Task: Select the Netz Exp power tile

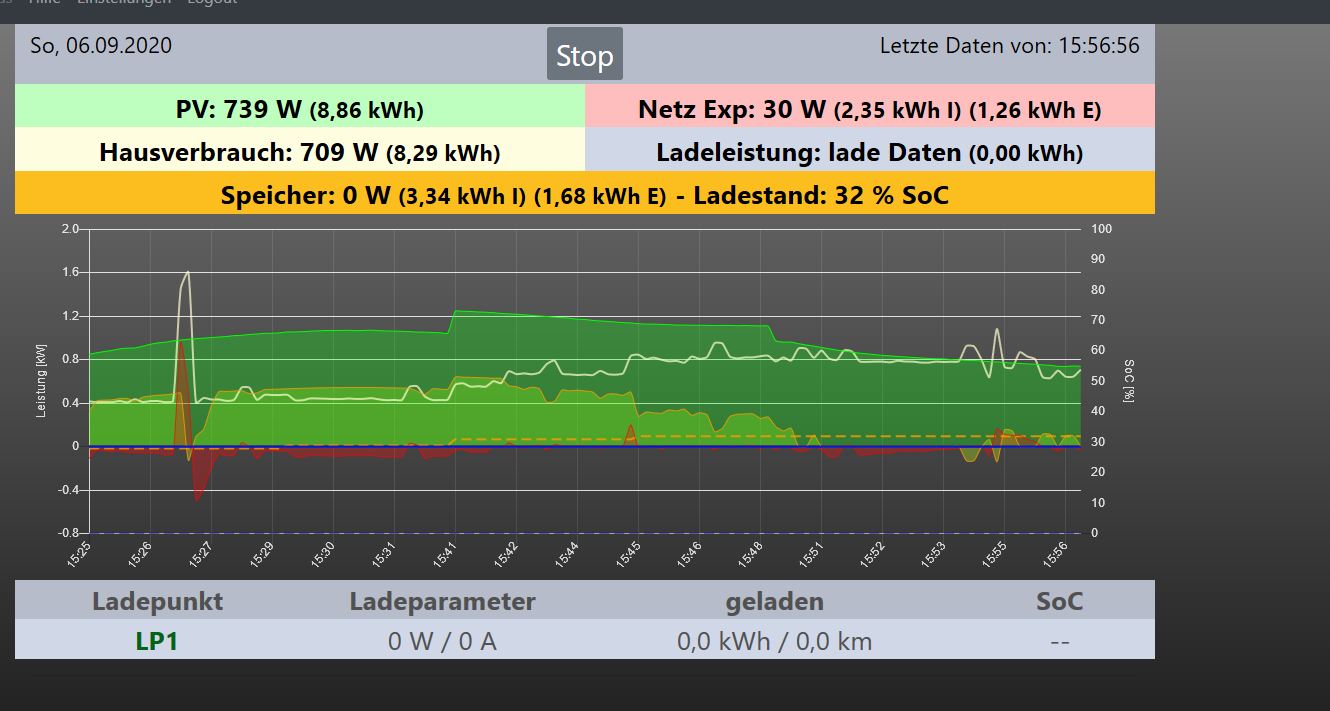Action: coord(869,109)
